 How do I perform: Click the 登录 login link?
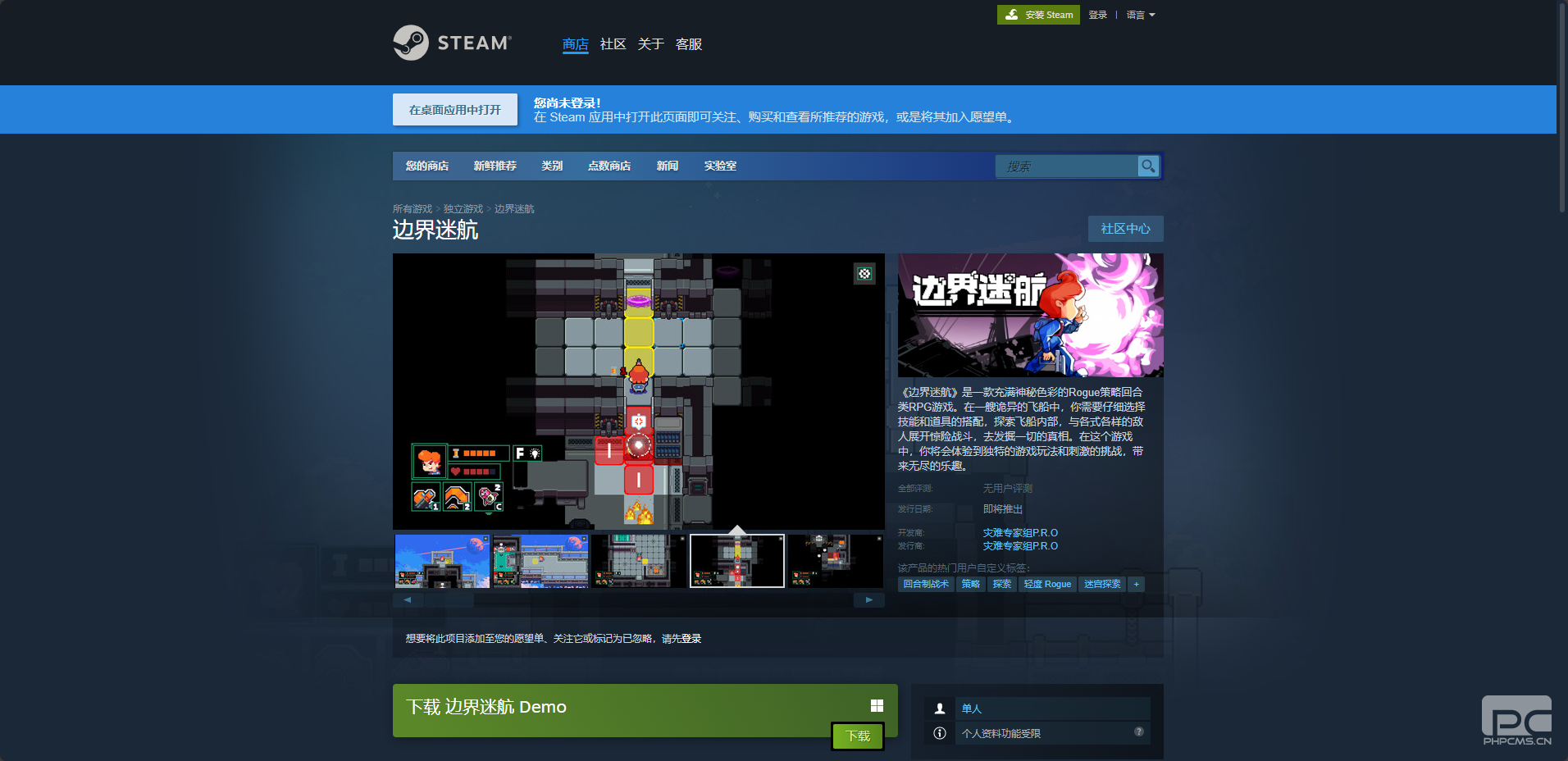click(x=1098, y=15)
